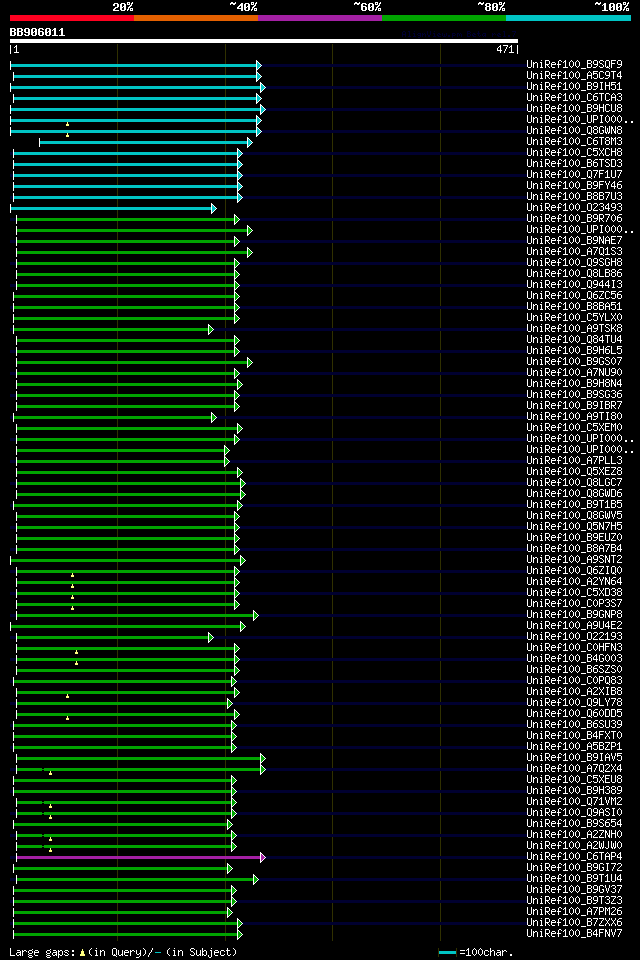Select the UniRef100_Q944I3 label

click(574, 285)
